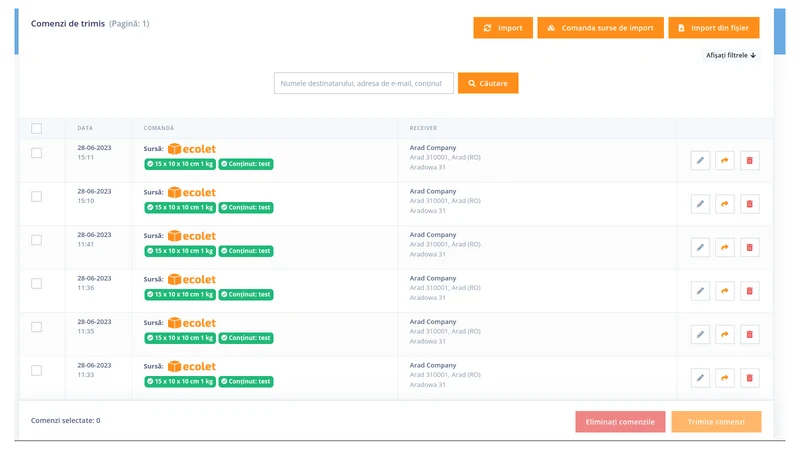The height and width of the screenshot is (450, 800).
Task: Click Import din fișier button
Action: pyautogui.click(x=714, y=28)
